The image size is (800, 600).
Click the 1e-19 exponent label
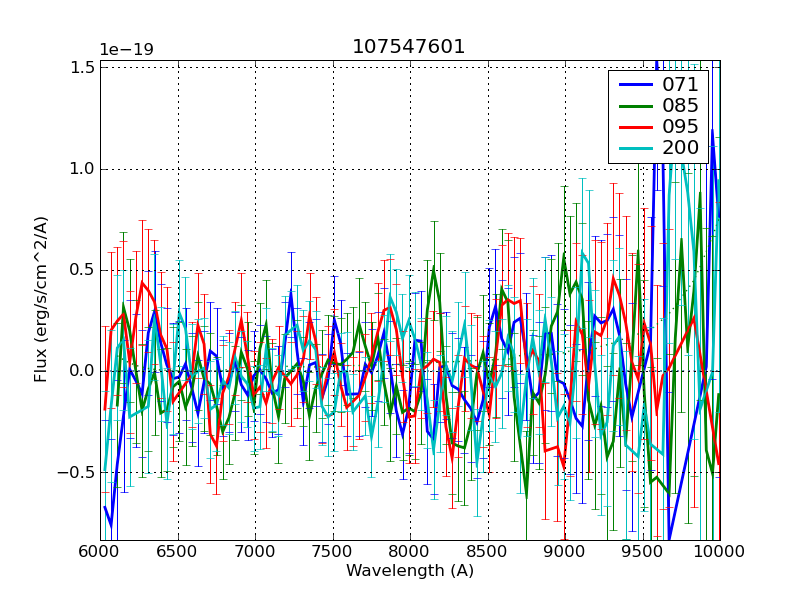point(126,49)
